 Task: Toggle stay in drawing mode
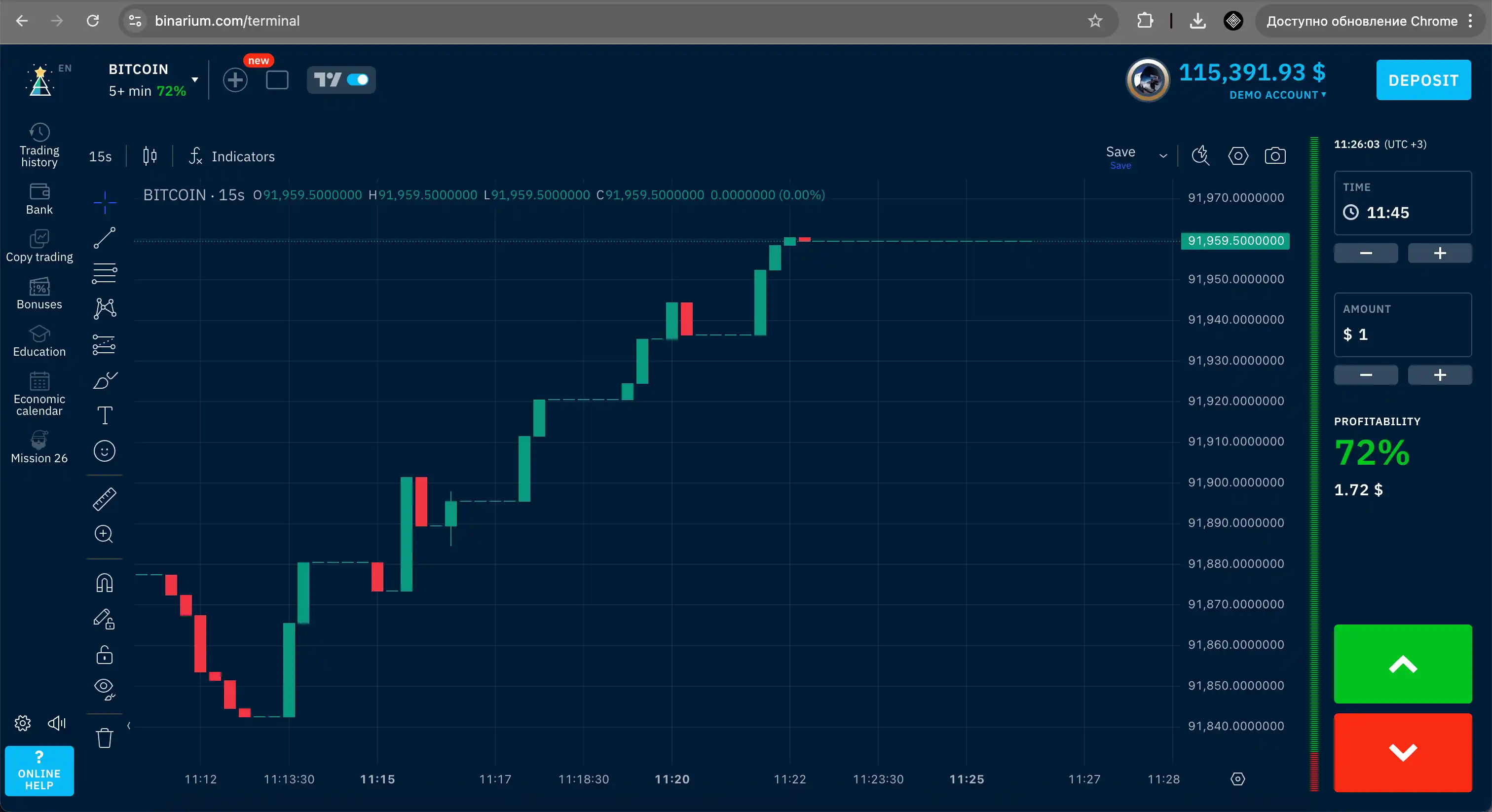(x=105, y=619)
